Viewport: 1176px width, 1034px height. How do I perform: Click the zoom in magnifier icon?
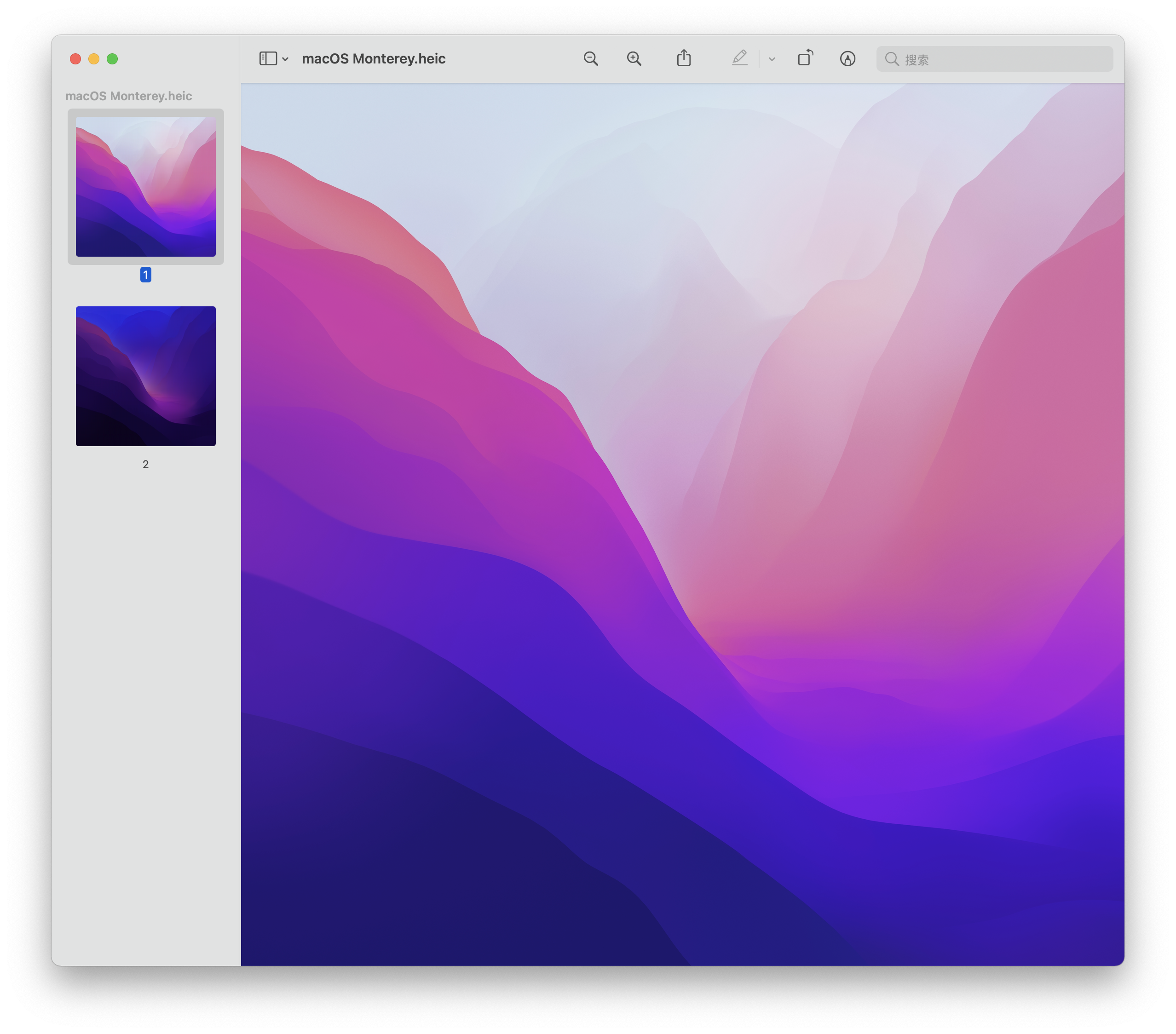click(x=634, y=59)
